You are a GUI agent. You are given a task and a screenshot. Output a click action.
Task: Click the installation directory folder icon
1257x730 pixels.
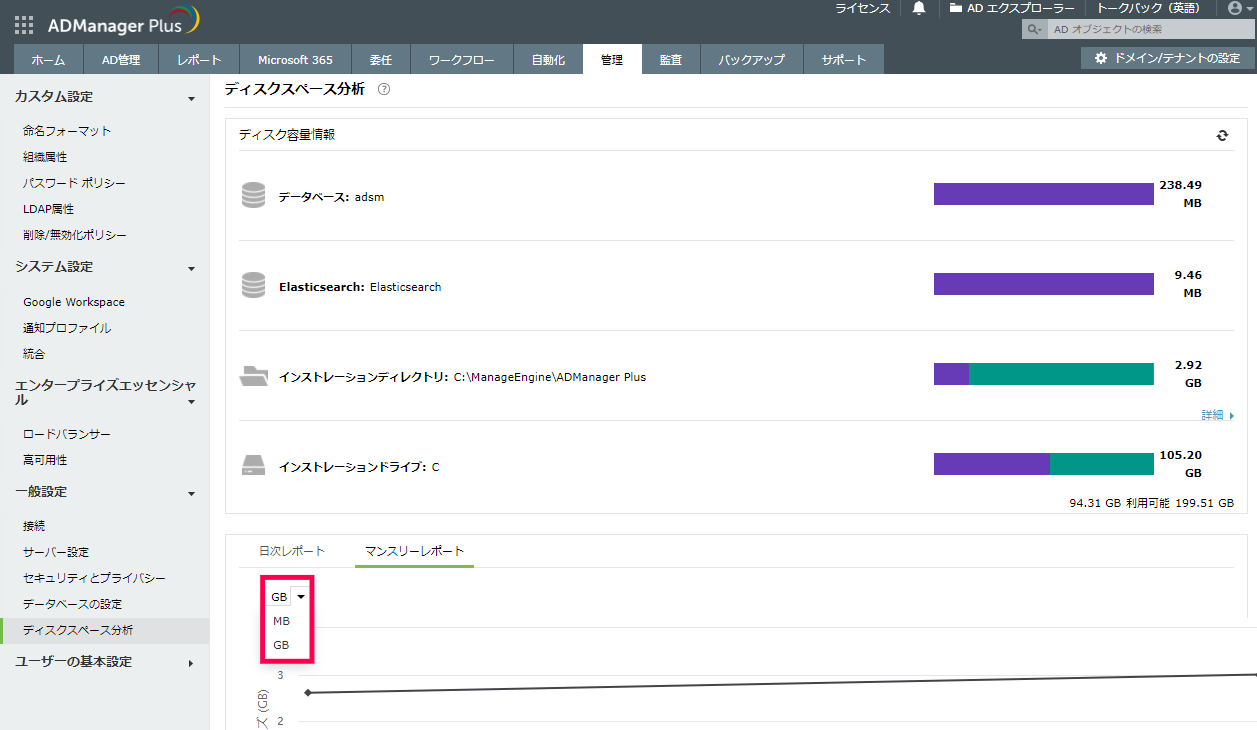(254, 376)
